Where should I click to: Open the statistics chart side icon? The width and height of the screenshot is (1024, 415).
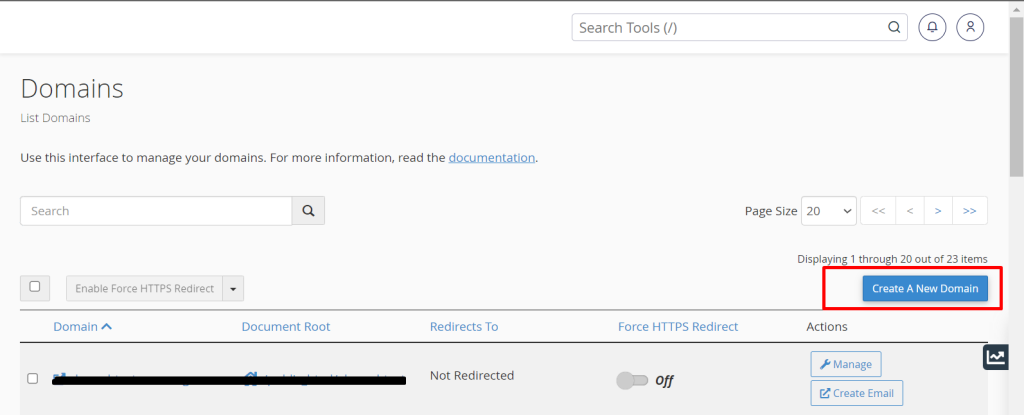click(x=996, y=357)
